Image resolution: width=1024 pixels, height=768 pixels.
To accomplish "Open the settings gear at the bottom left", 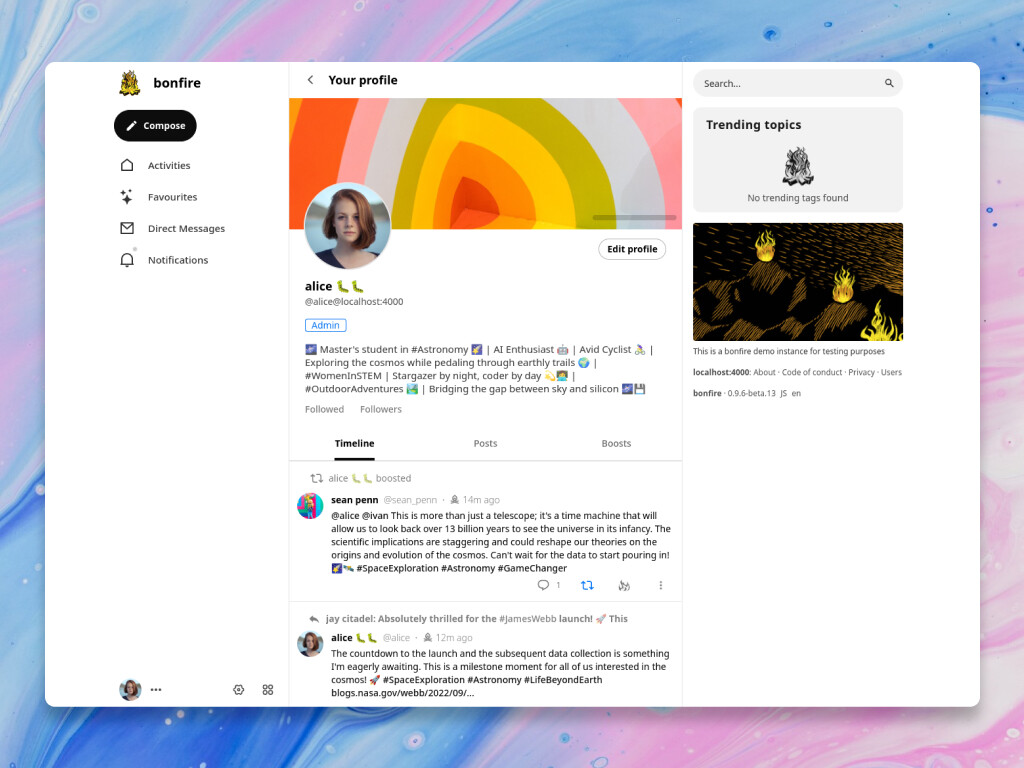I will [x=238, y=689].
